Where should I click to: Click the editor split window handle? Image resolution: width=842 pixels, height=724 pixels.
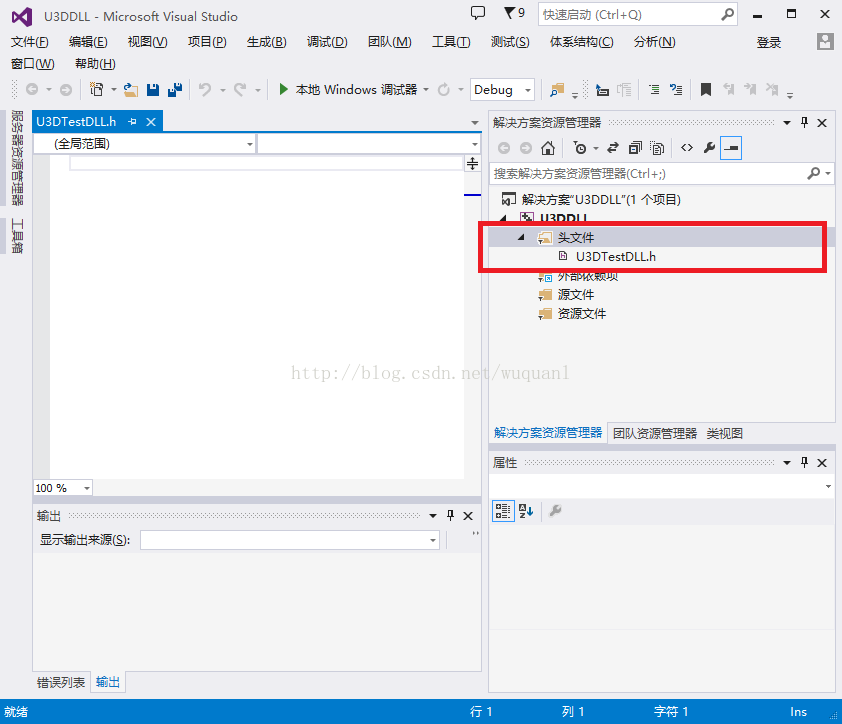(x=472, y=163)
